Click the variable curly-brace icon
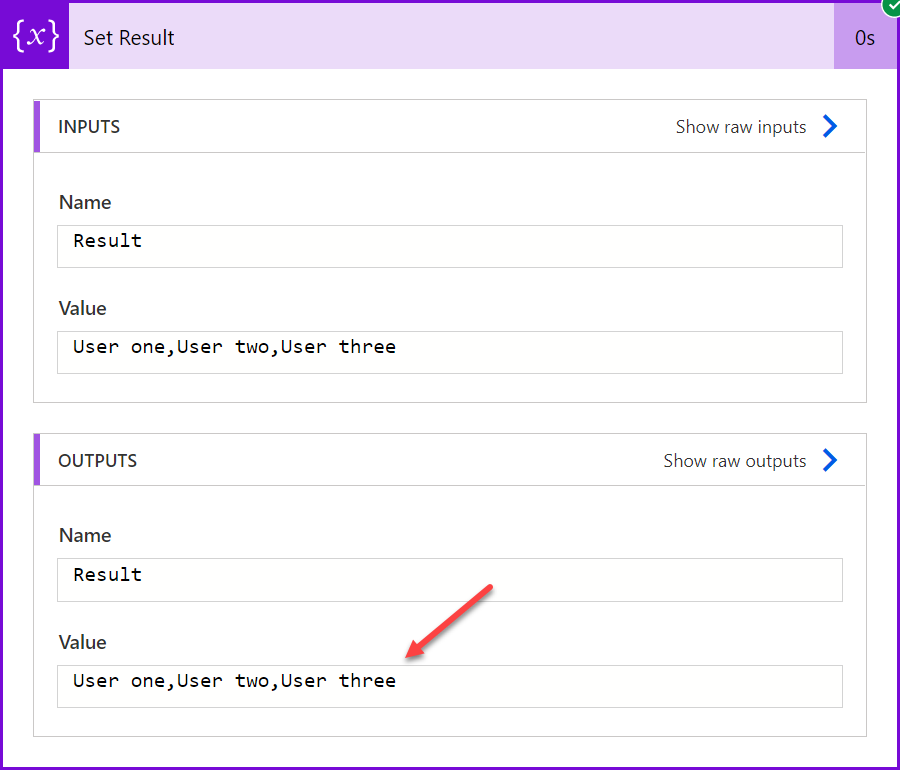The height and width of the screenshot is (770, 900). coord(36,37)
